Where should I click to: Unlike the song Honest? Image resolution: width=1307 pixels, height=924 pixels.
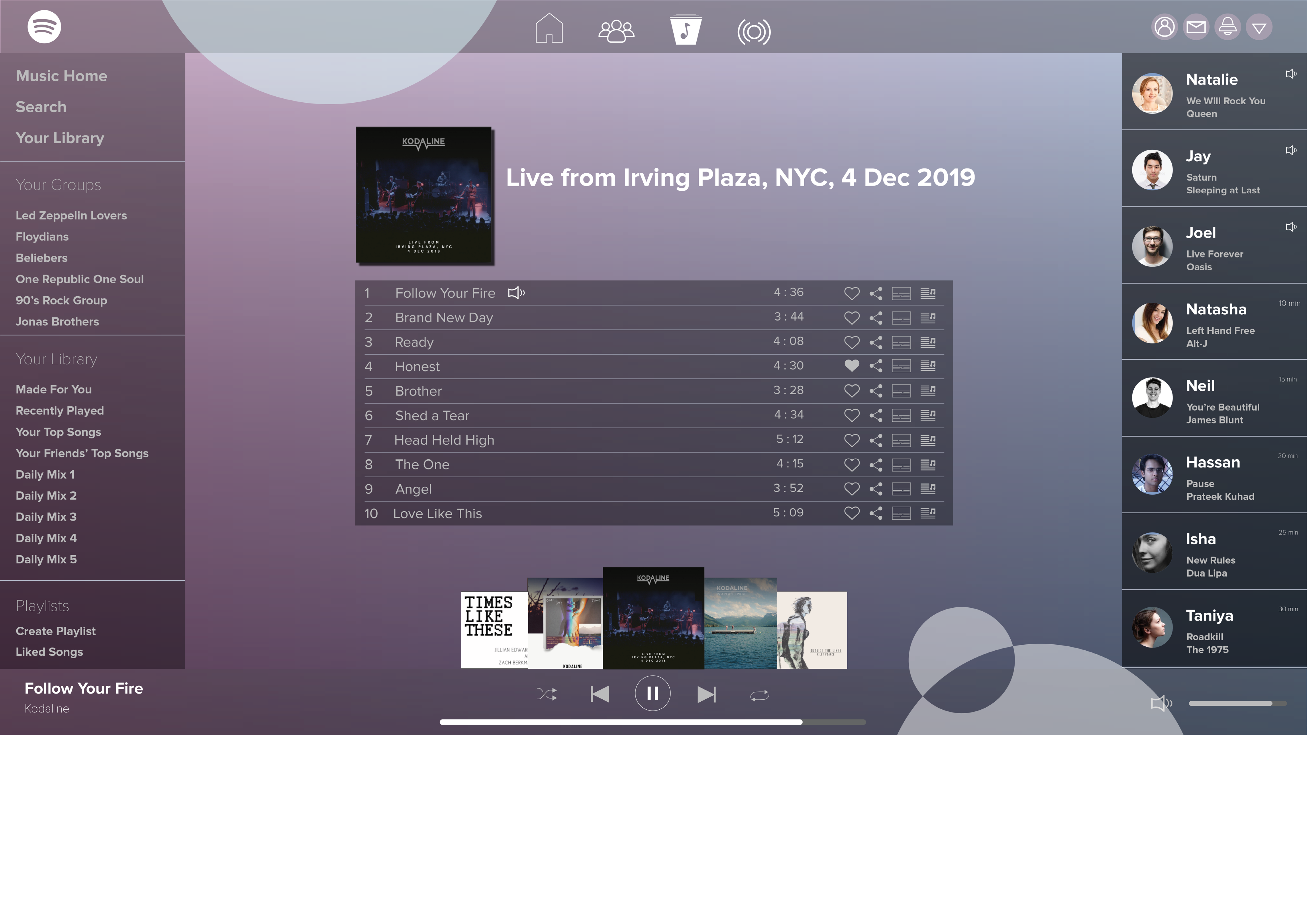(851, 366)
